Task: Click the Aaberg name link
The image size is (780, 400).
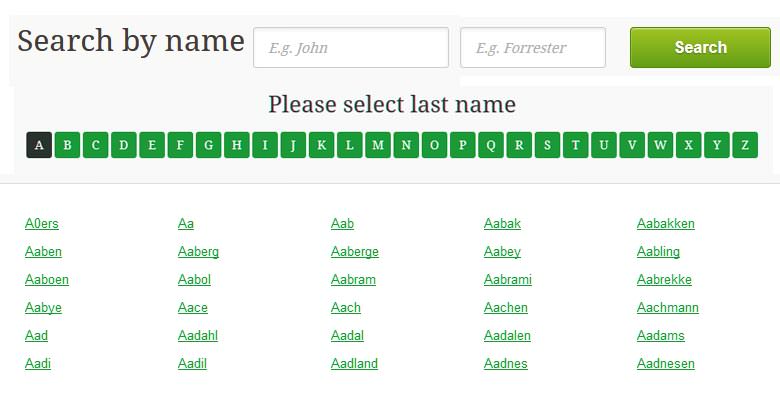Action: 198,252
